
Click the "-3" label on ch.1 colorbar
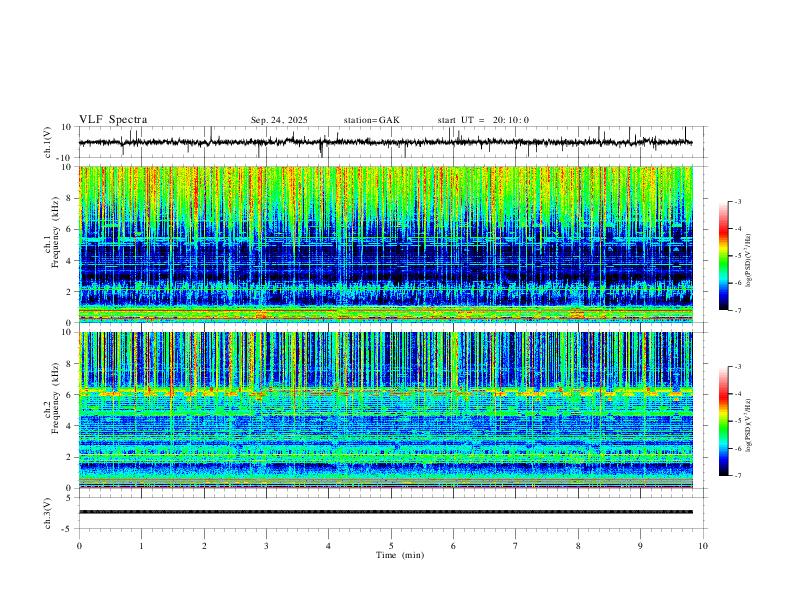coord(738,201)
